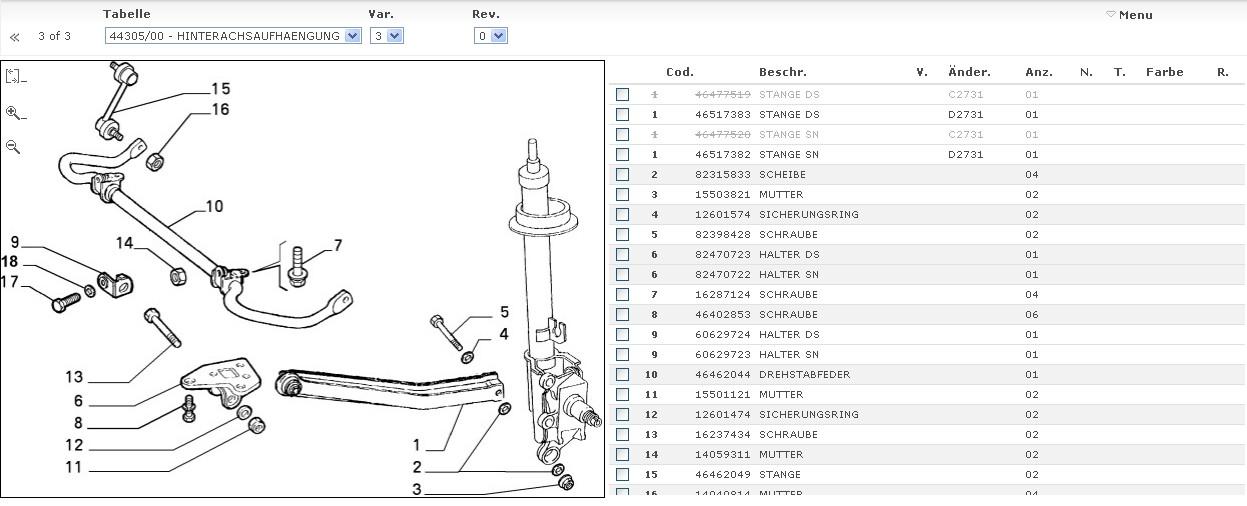The image size is (1247, 506).
Task: Click the fit-to-frame view icon
Action: click(x=14, y=76)
